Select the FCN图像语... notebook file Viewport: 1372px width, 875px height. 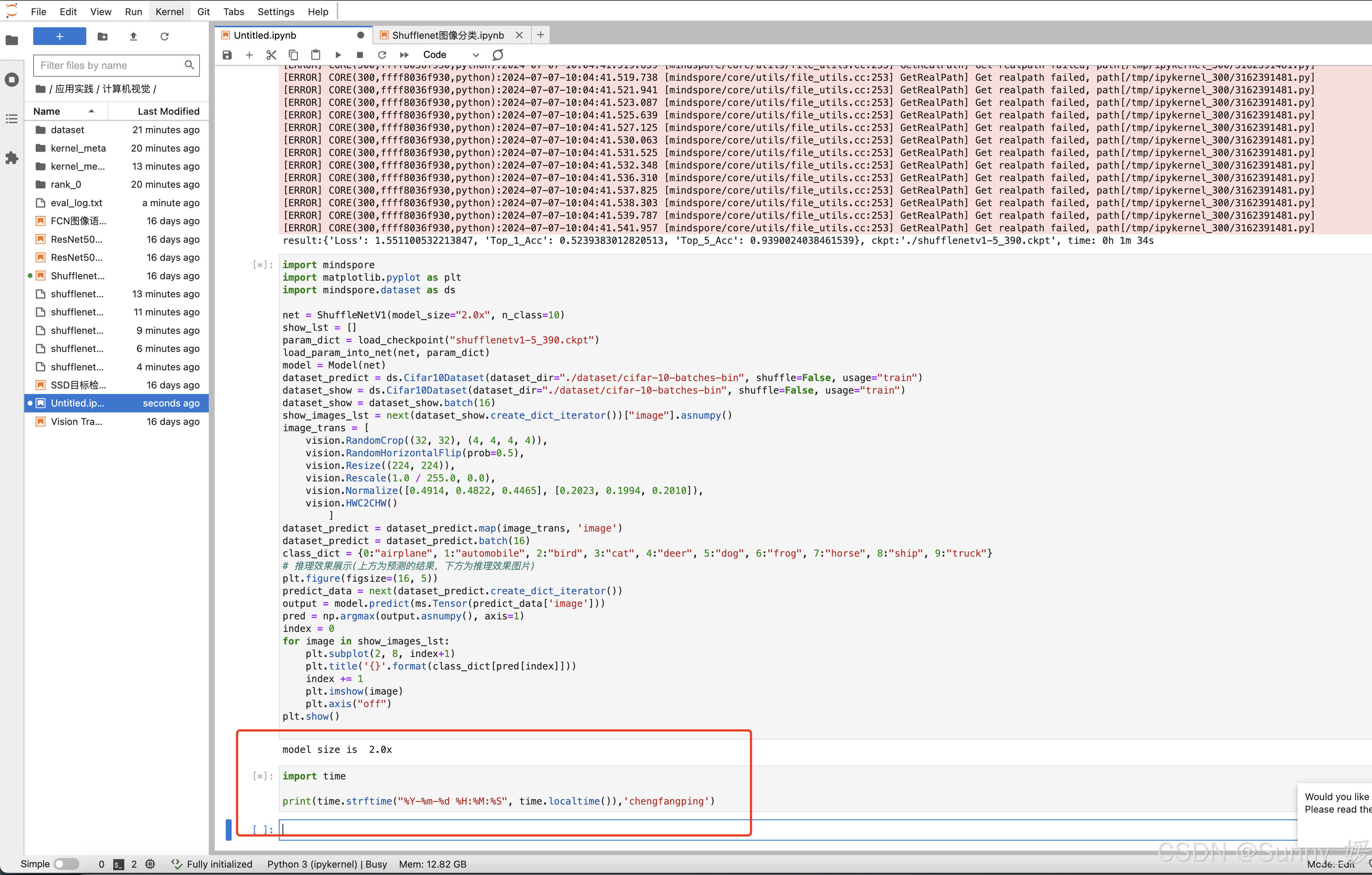117,221
